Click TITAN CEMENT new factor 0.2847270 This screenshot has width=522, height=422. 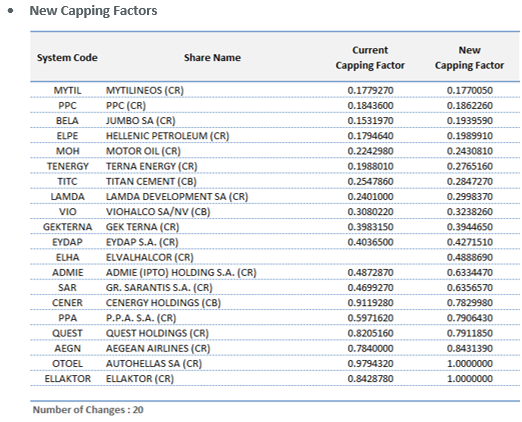point(470,181)
